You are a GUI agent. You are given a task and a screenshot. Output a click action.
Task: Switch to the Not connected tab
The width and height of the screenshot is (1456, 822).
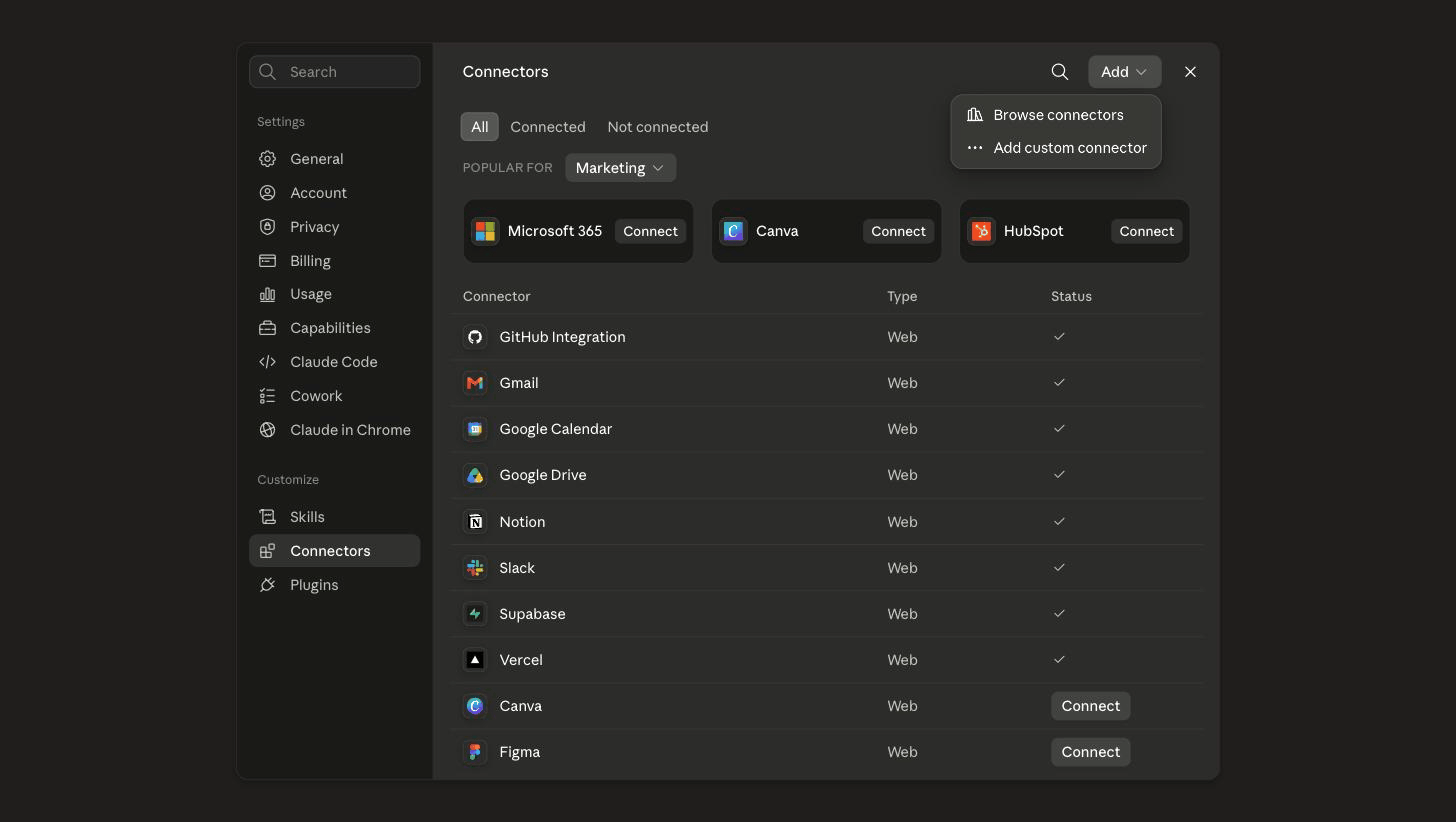(658, 127)
